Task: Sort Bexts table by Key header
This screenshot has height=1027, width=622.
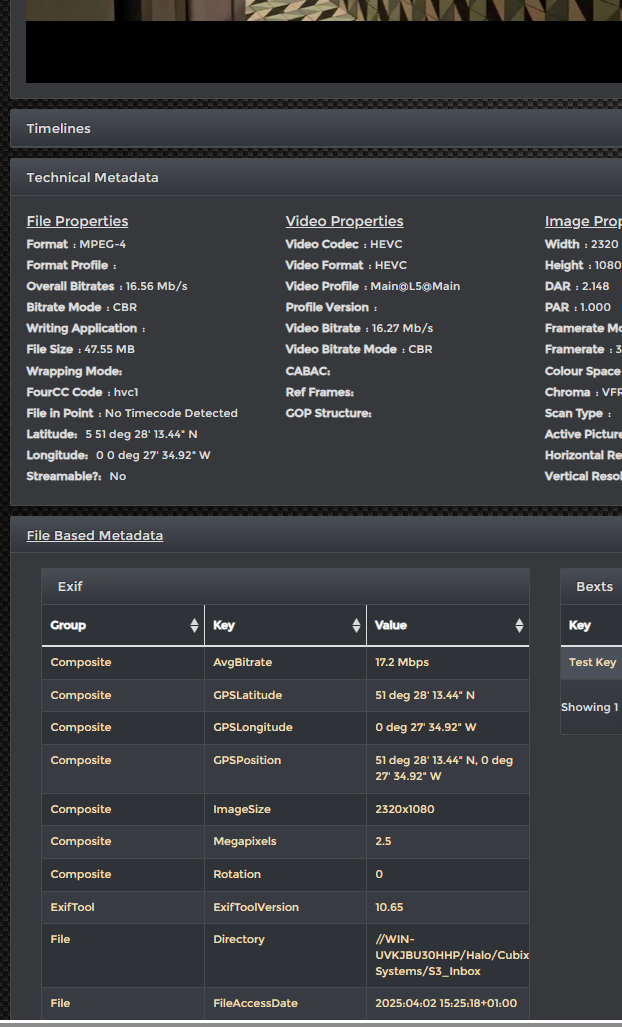Action: click(x=580, y=625)
